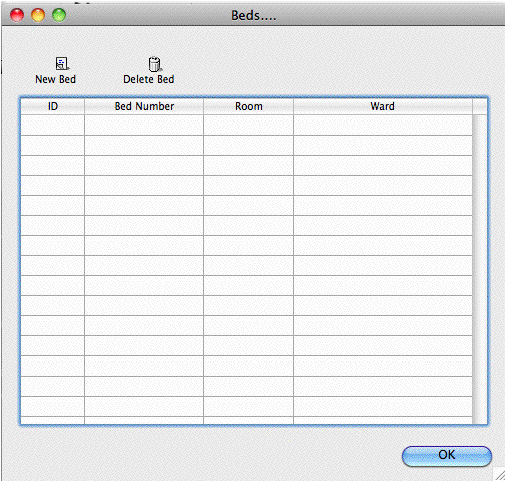The width and height of the screenshot is (507, 481).
Task: Click the Delete Bed trash icon
Action: 155,64
